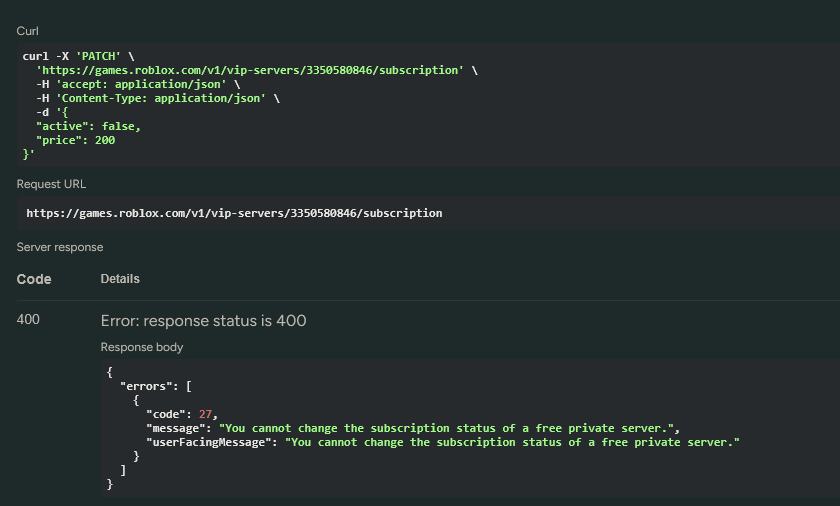
Task: Click the "userFacingMessage" line in response JSON
Action: (441, 442)
